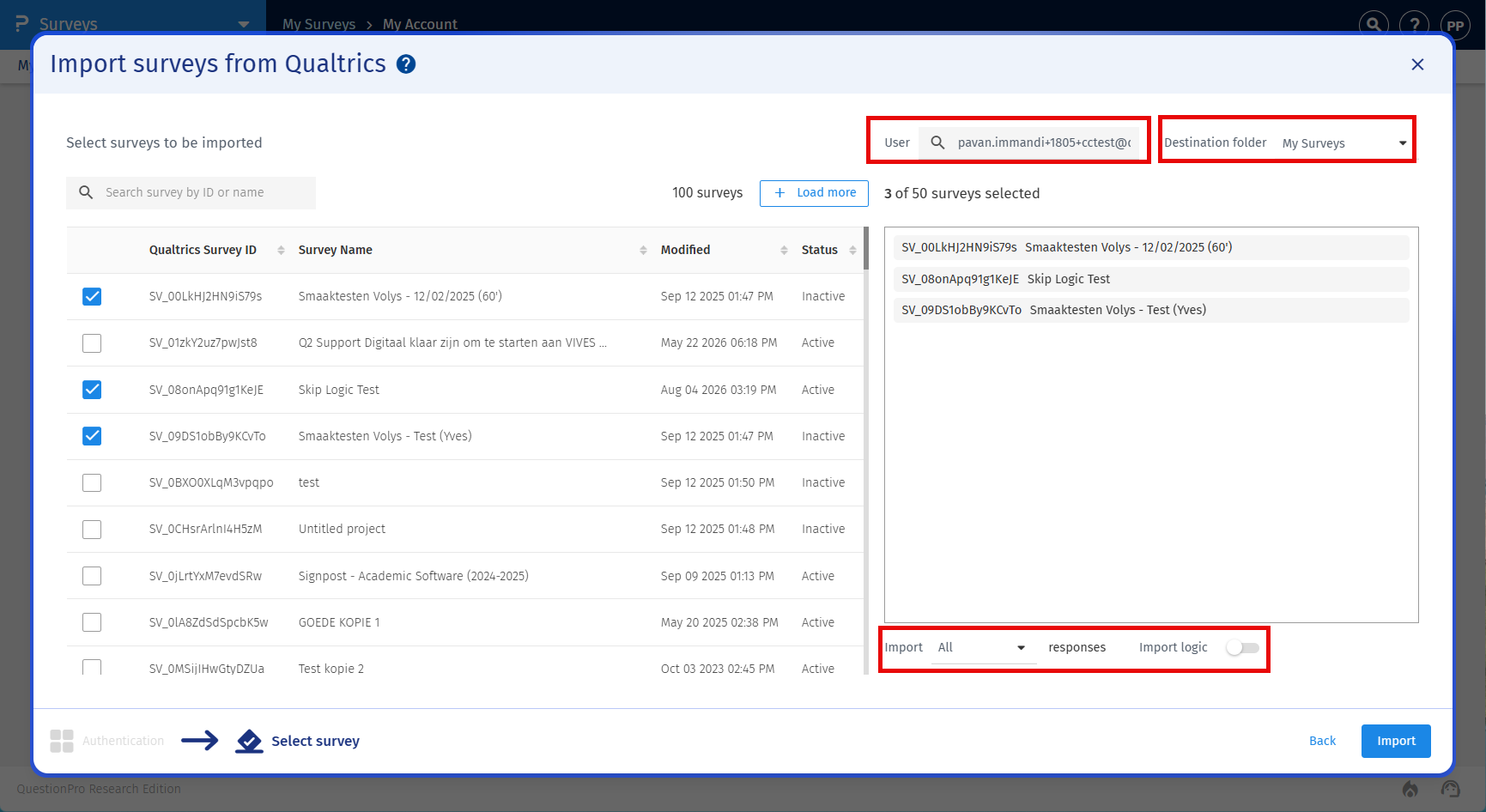This screenshot has width=1486, height=812.
Task: Click QuestionPro Research Edition footer text
Action: click(x=99, y=789)
